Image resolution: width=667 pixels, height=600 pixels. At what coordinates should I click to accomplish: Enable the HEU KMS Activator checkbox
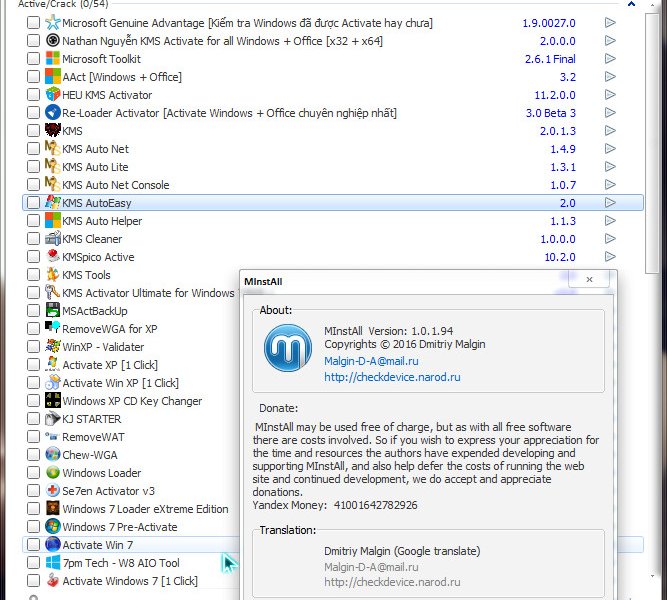(33, 94)
